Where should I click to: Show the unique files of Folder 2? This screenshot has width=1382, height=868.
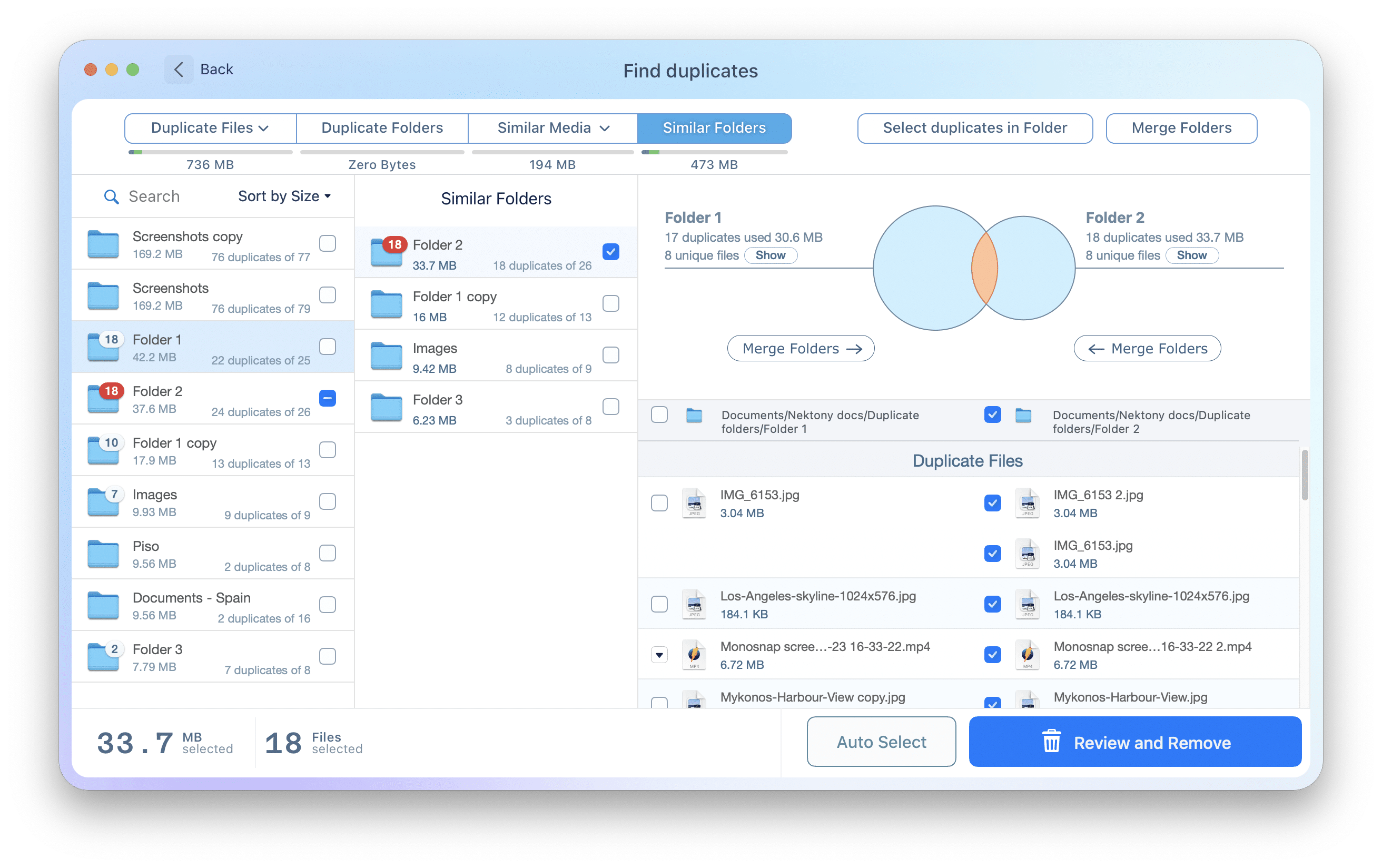(x=1192, y=255)
